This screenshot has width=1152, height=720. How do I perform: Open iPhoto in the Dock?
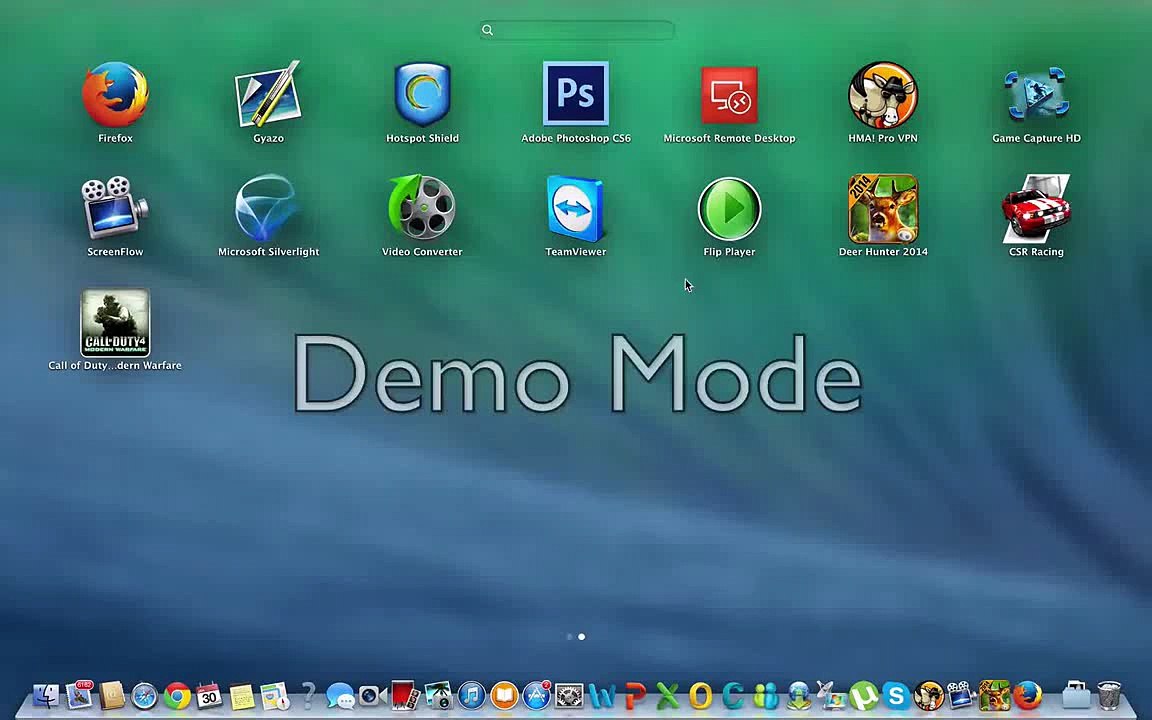pos(439,696)
